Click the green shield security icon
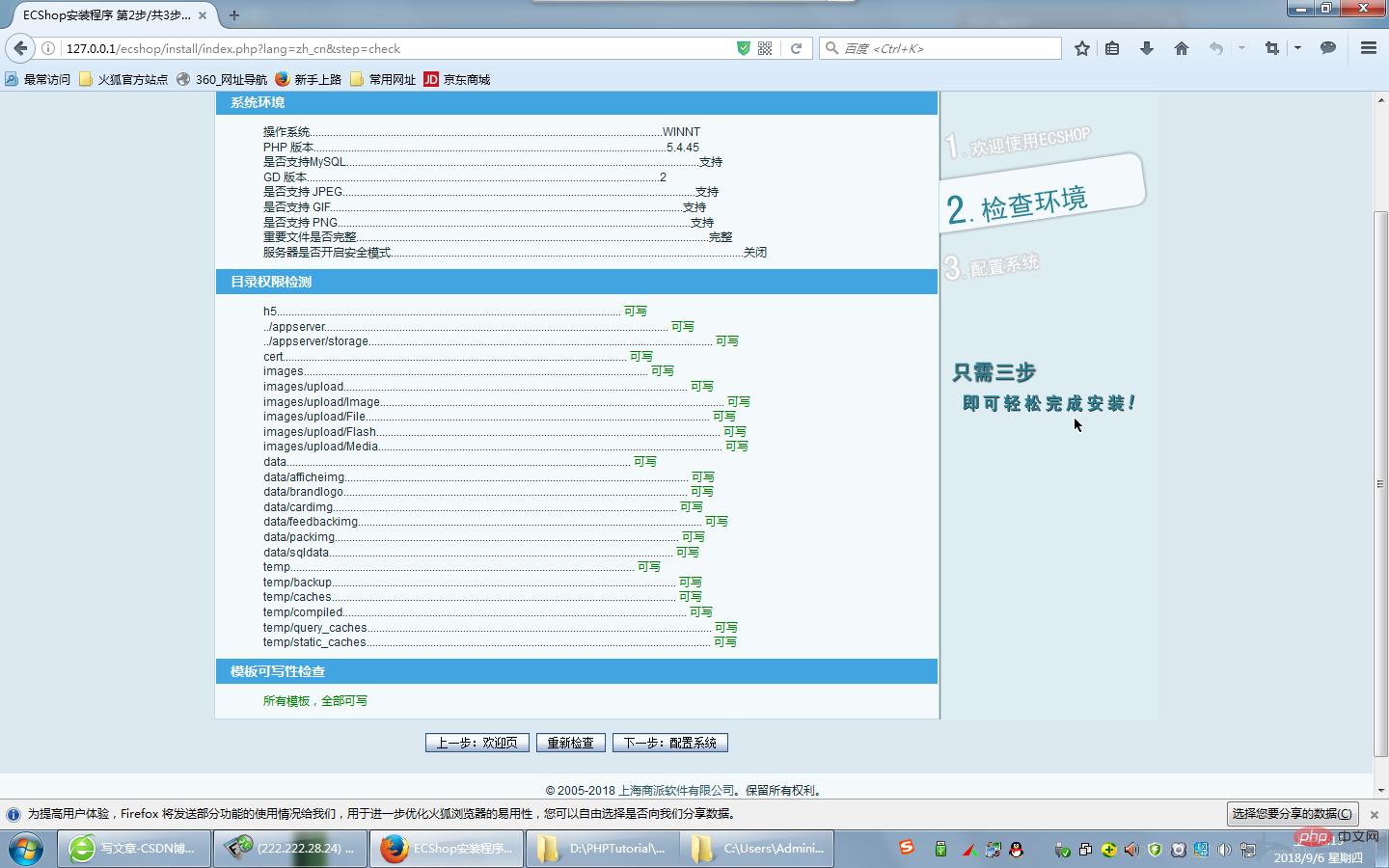1389x868 pixels. [x=744, y=48]
